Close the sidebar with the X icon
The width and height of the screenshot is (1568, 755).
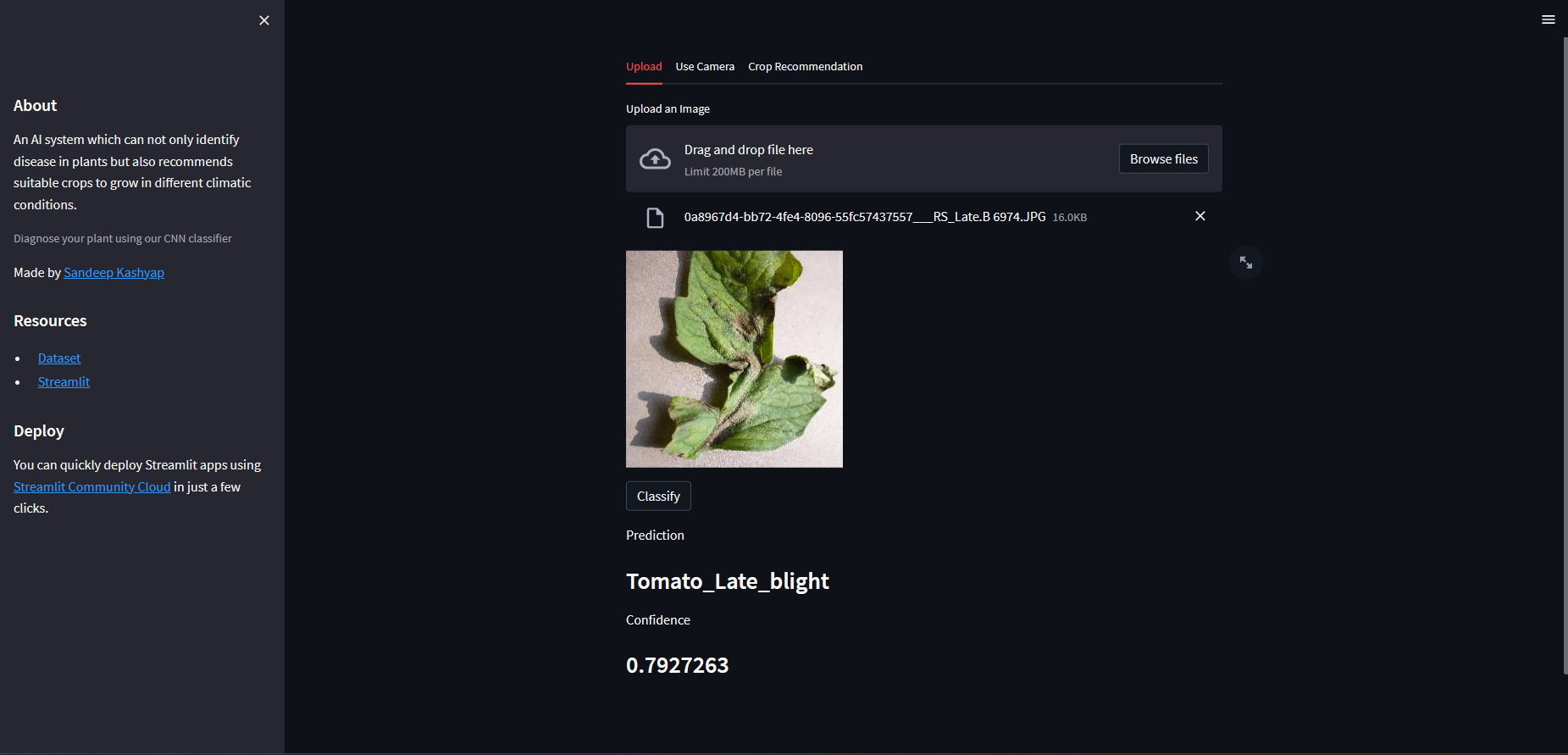(x=264, y=20)
